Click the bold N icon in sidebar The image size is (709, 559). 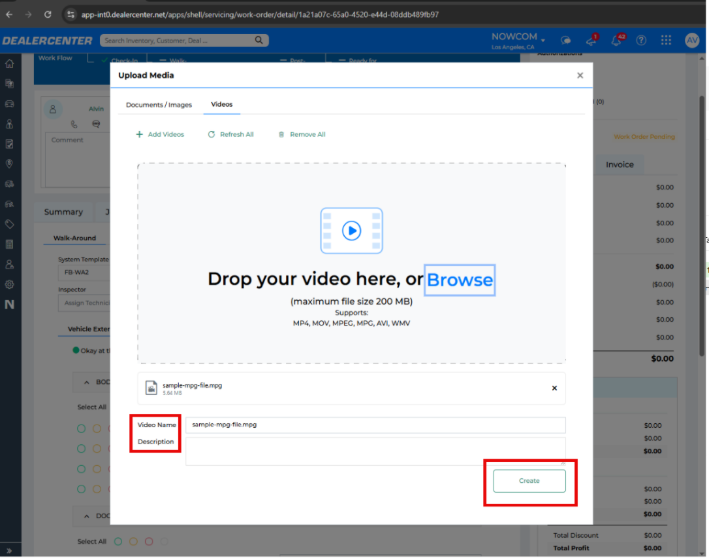(9, 304)
